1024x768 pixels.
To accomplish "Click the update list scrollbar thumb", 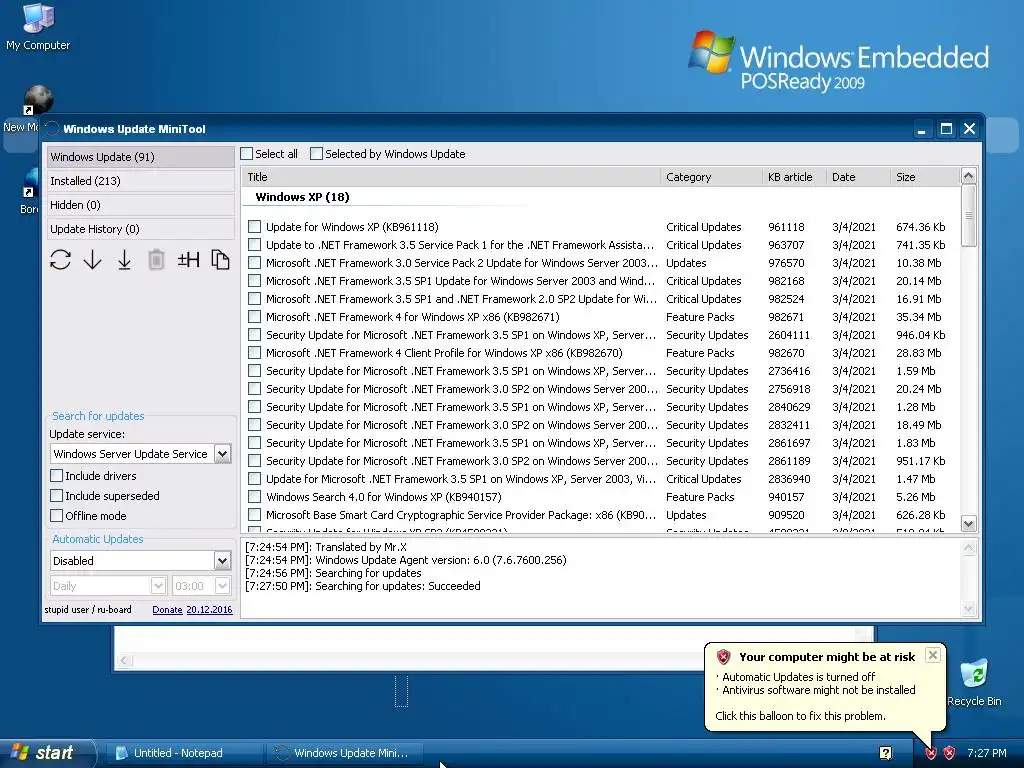I will coord(968,216).
